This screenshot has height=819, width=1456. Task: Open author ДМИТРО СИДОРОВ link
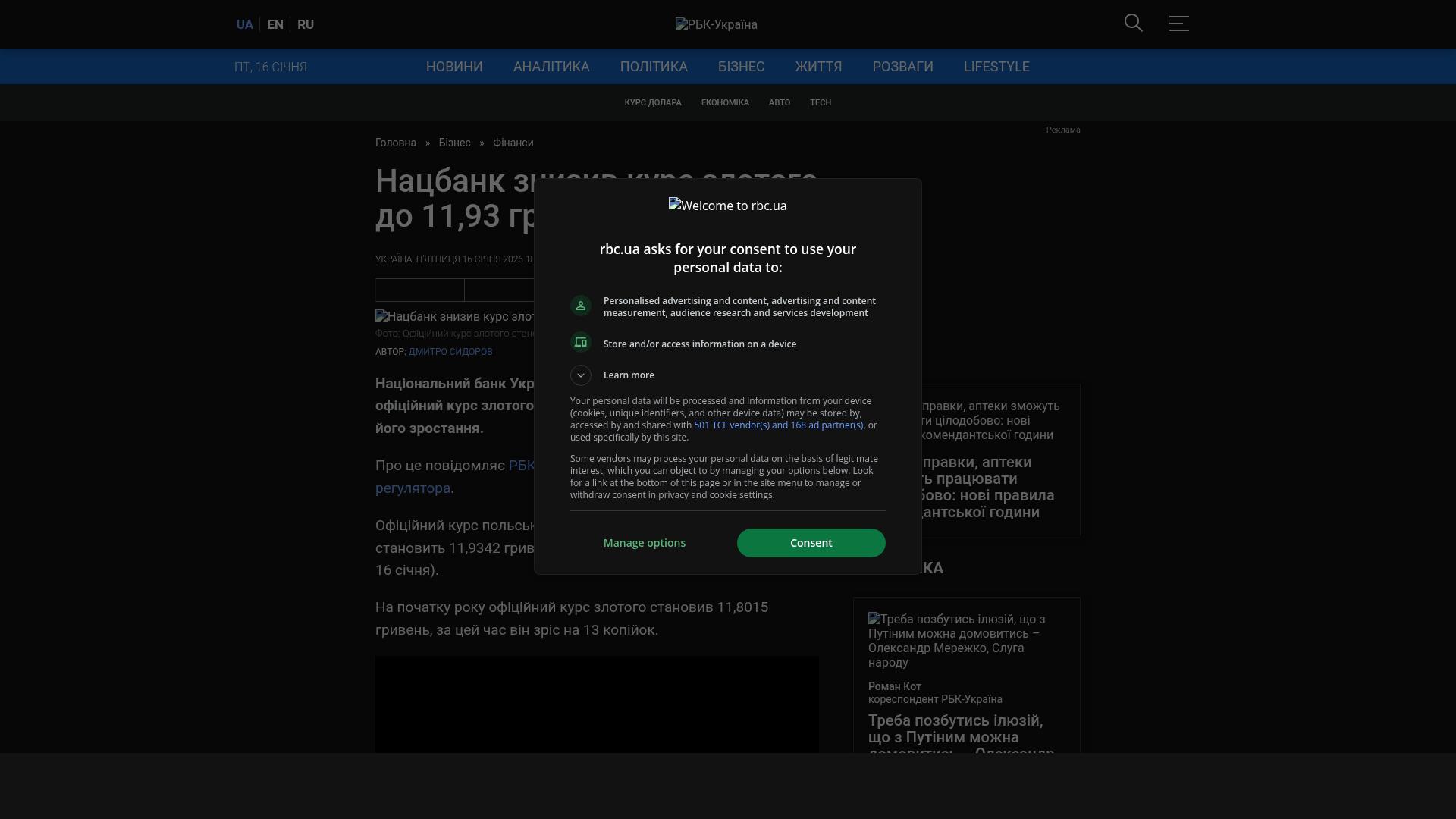pyautogui.click(x=450, y=352)
